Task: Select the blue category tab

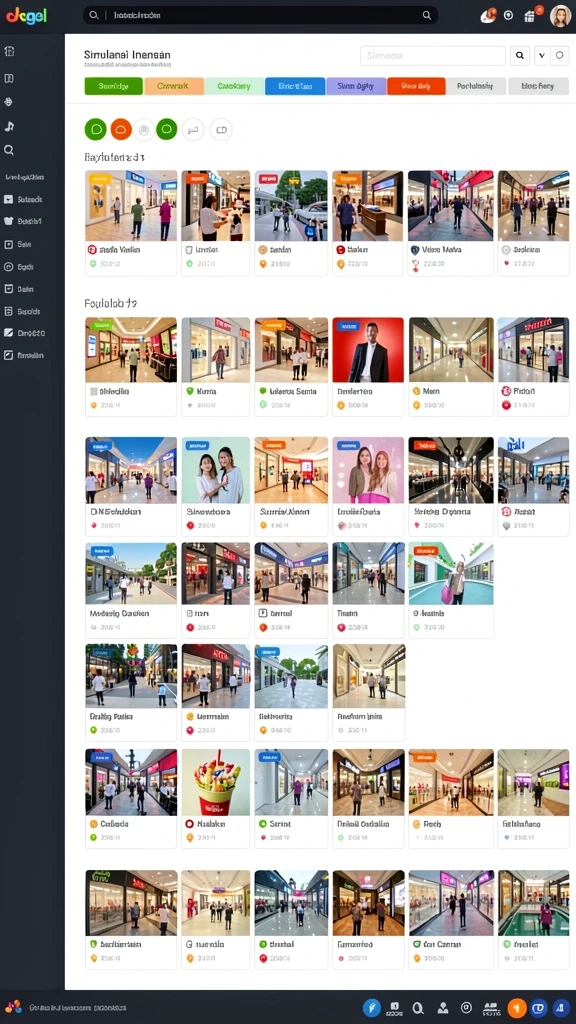Action: tap(295, 86)
